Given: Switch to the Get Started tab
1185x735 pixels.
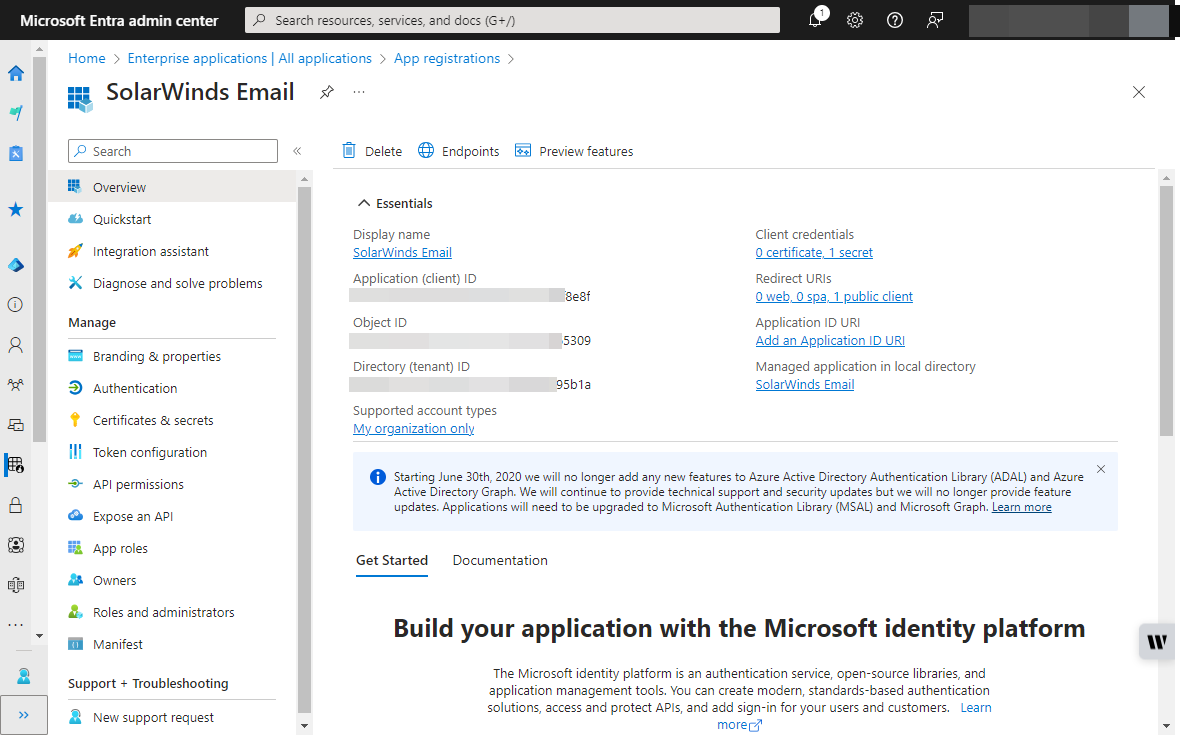Looking at the screenshot, I should coord(391,561).
